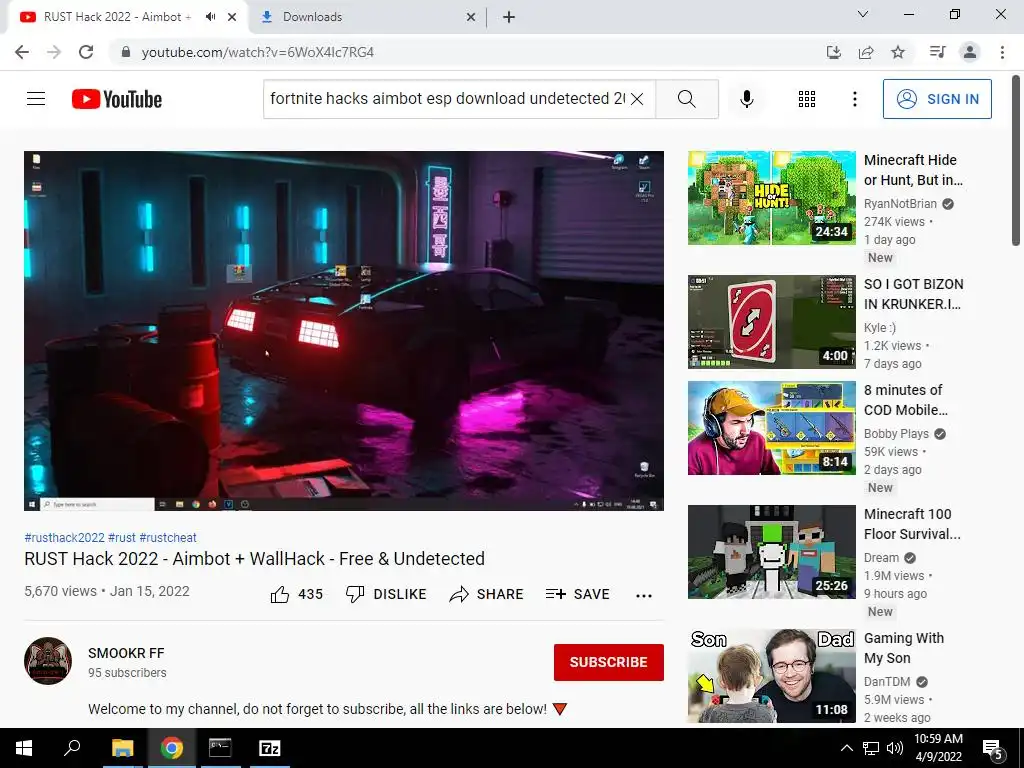Image resolution: width=1024 pixels, height=768 pixels.
Task: Mute the RUST Hack tab audio icon
Action: click(x=210, y=17)
